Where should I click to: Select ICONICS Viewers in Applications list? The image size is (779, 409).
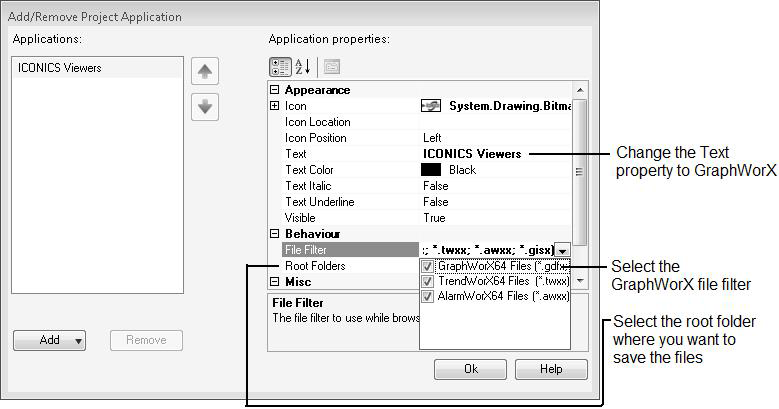(x=59, y=69)
